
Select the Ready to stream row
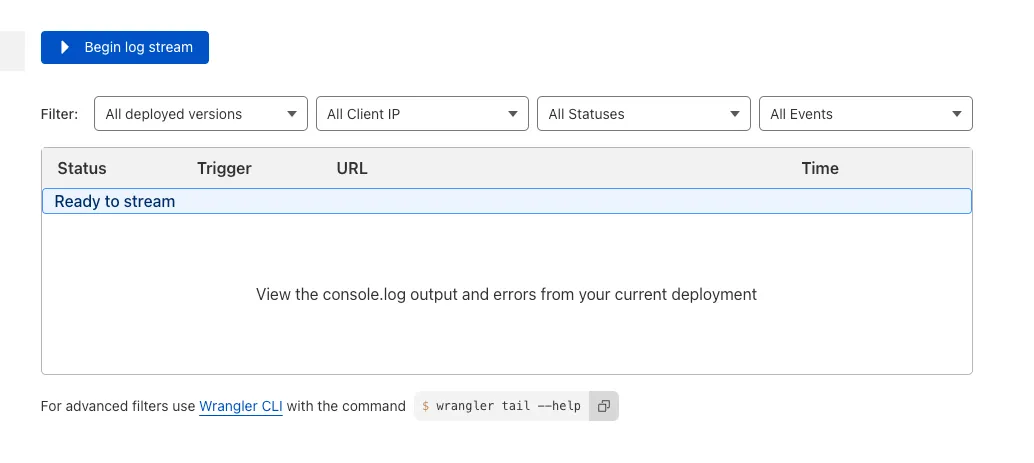click(506, 201)
